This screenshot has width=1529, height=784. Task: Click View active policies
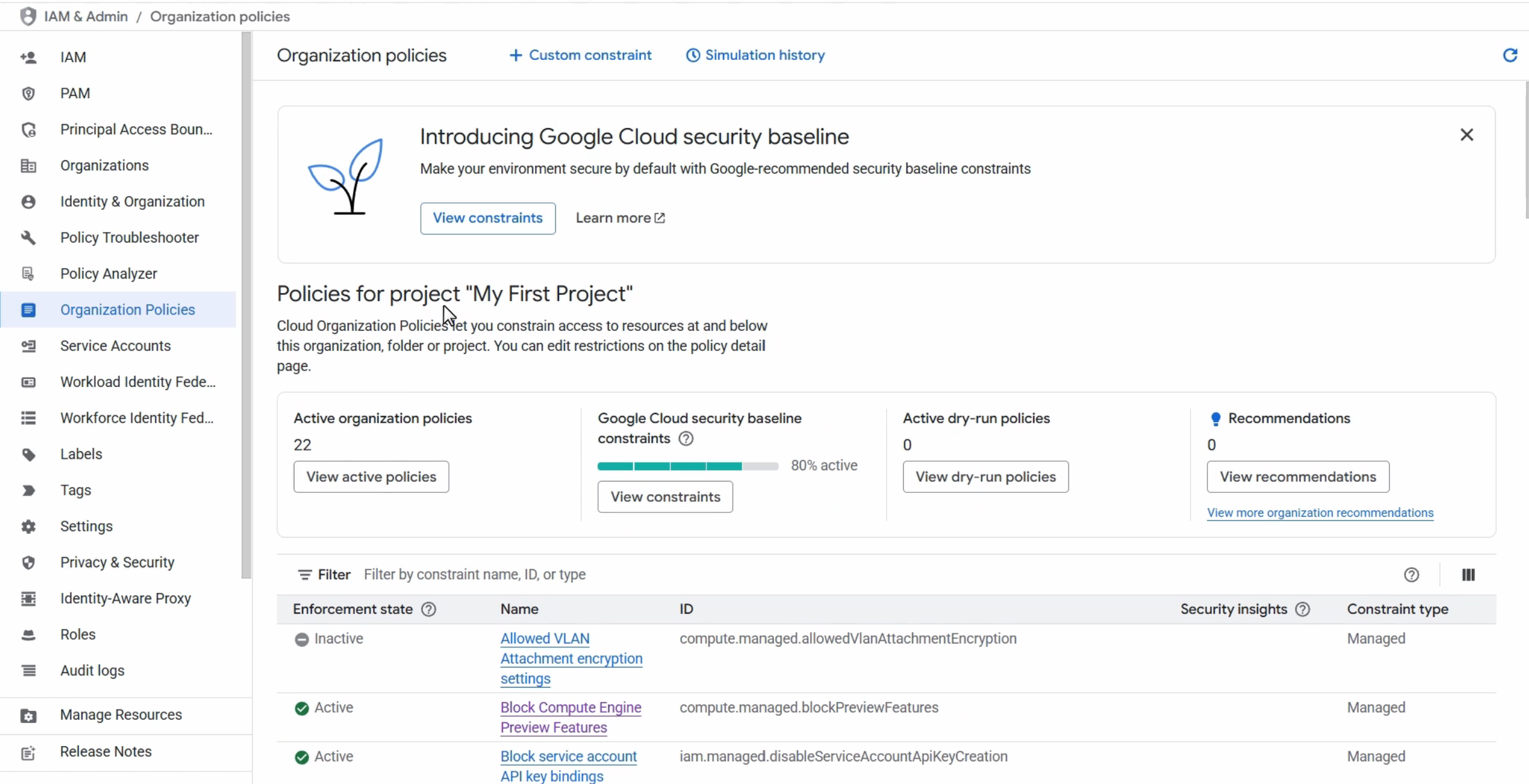click(371, 476)
